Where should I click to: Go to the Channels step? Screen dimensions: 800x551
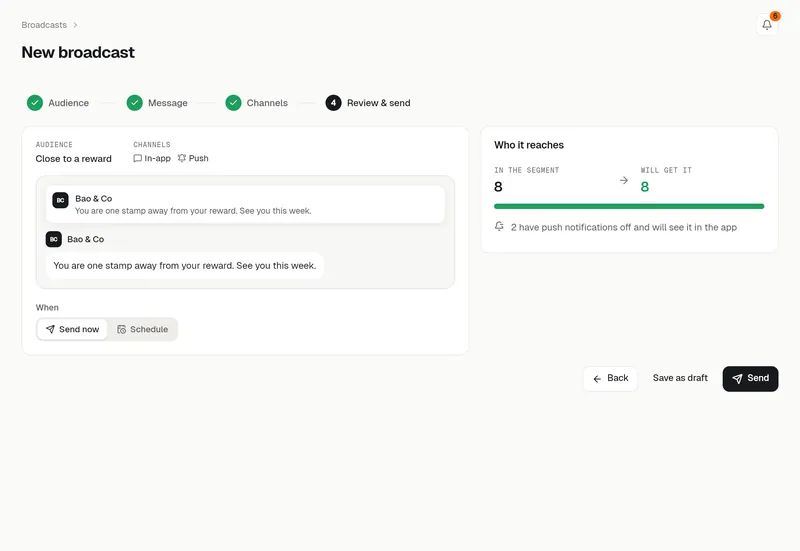click(x=257, y=103)
